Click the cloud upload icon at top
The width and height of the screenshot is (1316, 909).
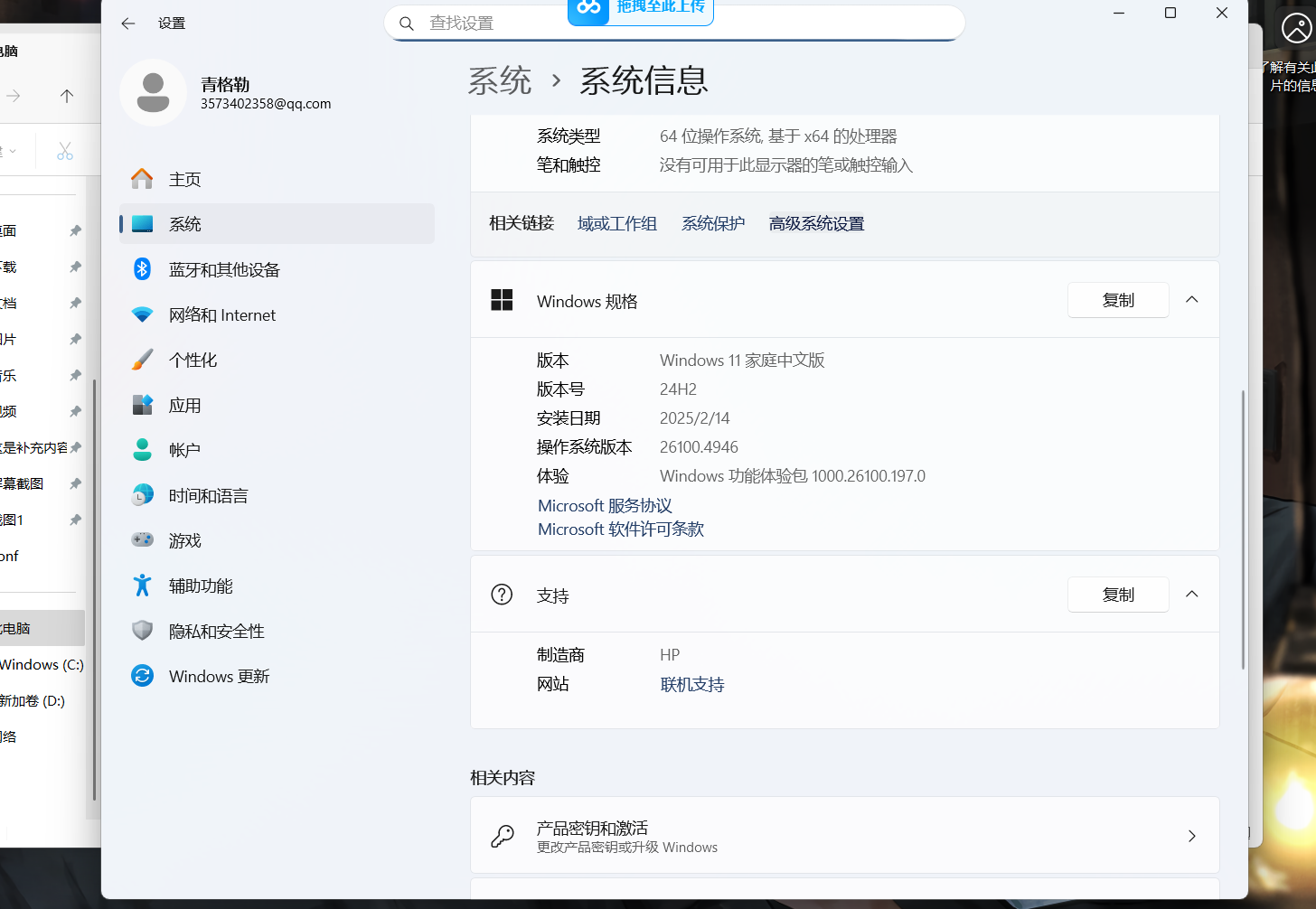tap(588, 8)
